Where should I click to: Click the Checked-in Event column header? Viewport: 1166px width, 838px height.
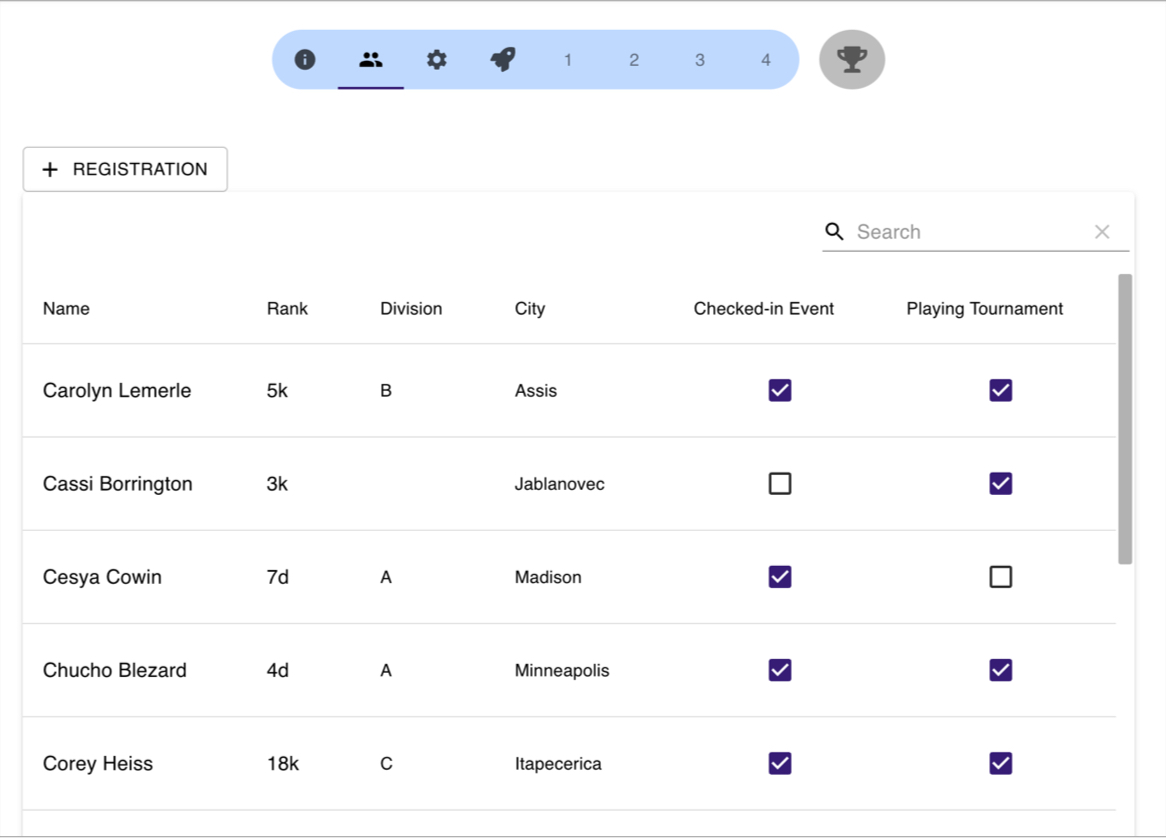[764, 309]
